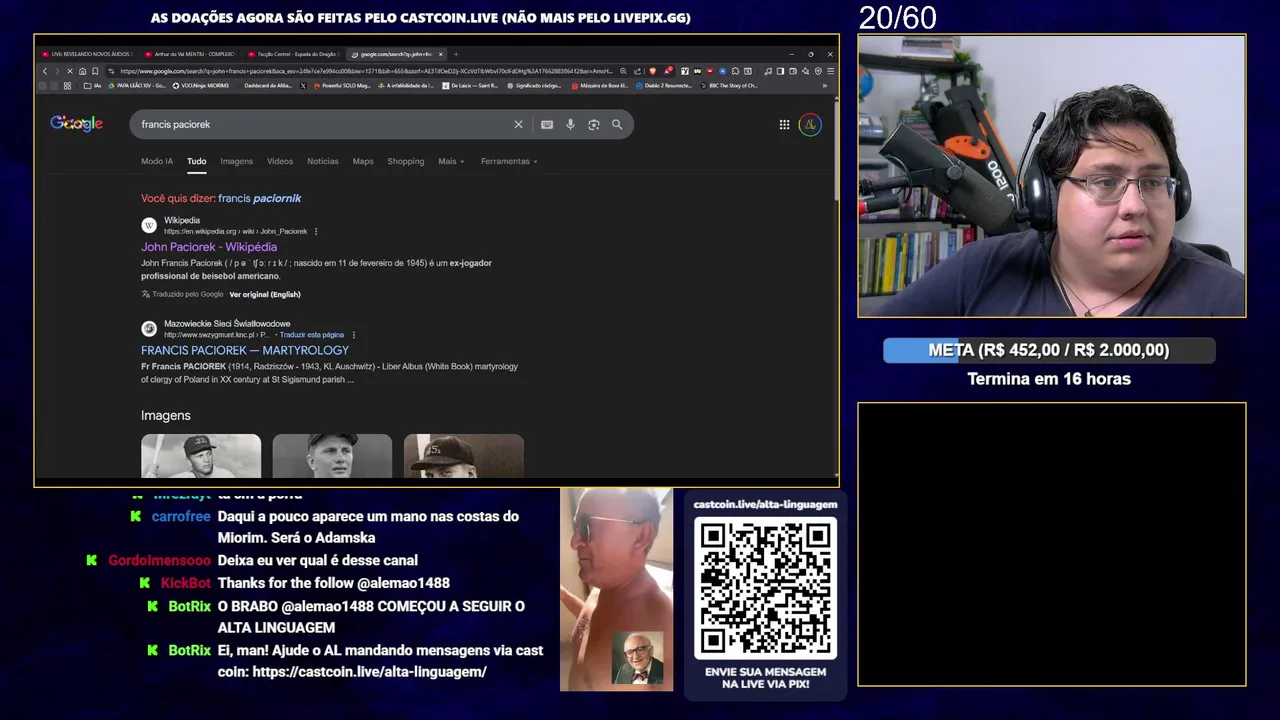Open the Brave VPN shield icon
The width and height of the screenshot is (1280, 720).
tap(818, 71)
